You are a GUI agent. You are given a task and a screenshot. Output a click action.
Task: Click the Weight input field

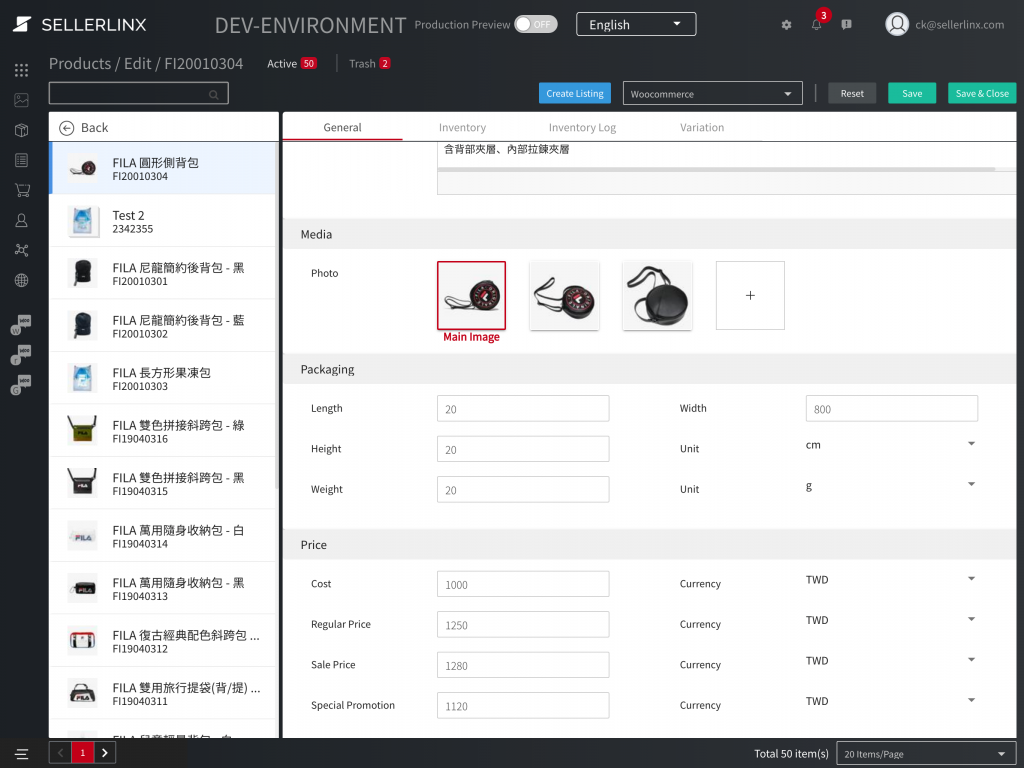coord(523,489)
